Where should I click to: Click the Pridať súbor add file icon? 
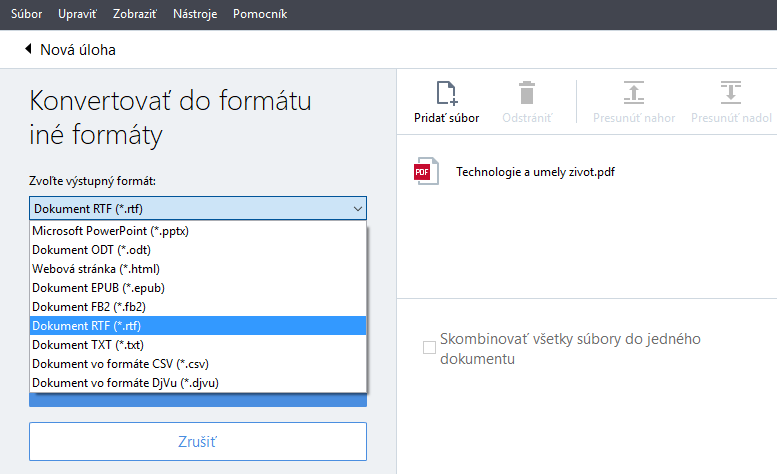[x=446, y=94]
